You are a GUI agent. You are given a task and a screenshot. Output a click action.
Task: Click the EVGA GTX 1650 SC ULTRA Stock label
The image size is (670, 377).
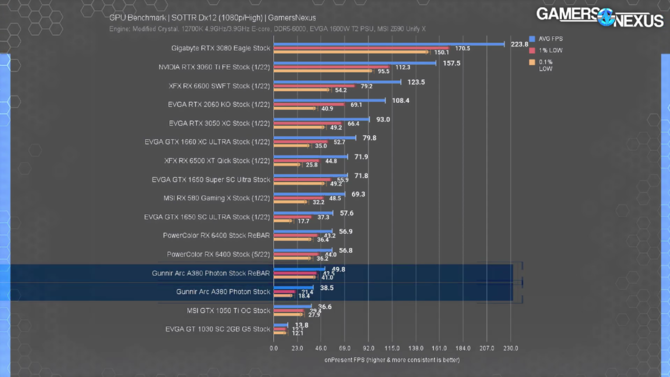pyautogui.click(x=207, y=217)
